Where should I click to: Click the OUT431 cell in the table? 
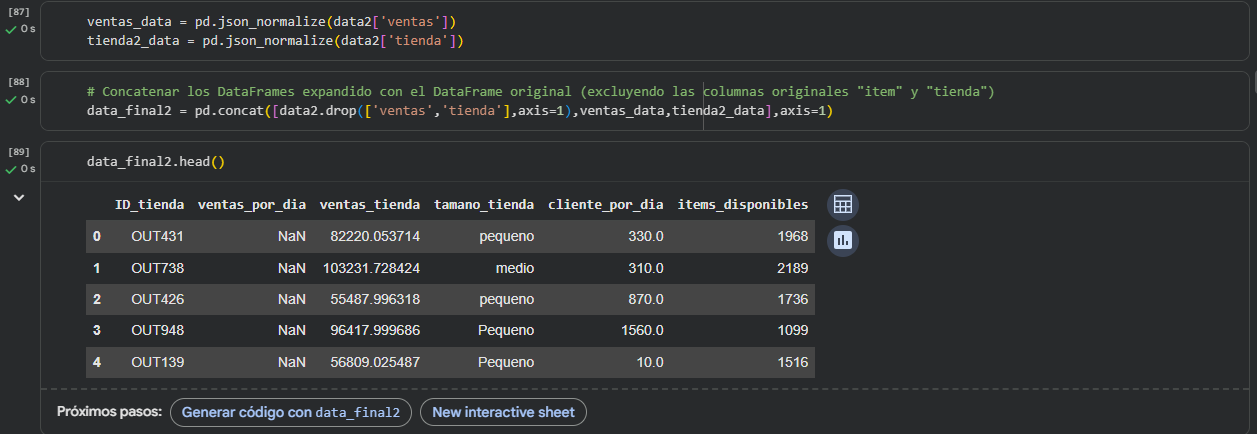[157, 236]
